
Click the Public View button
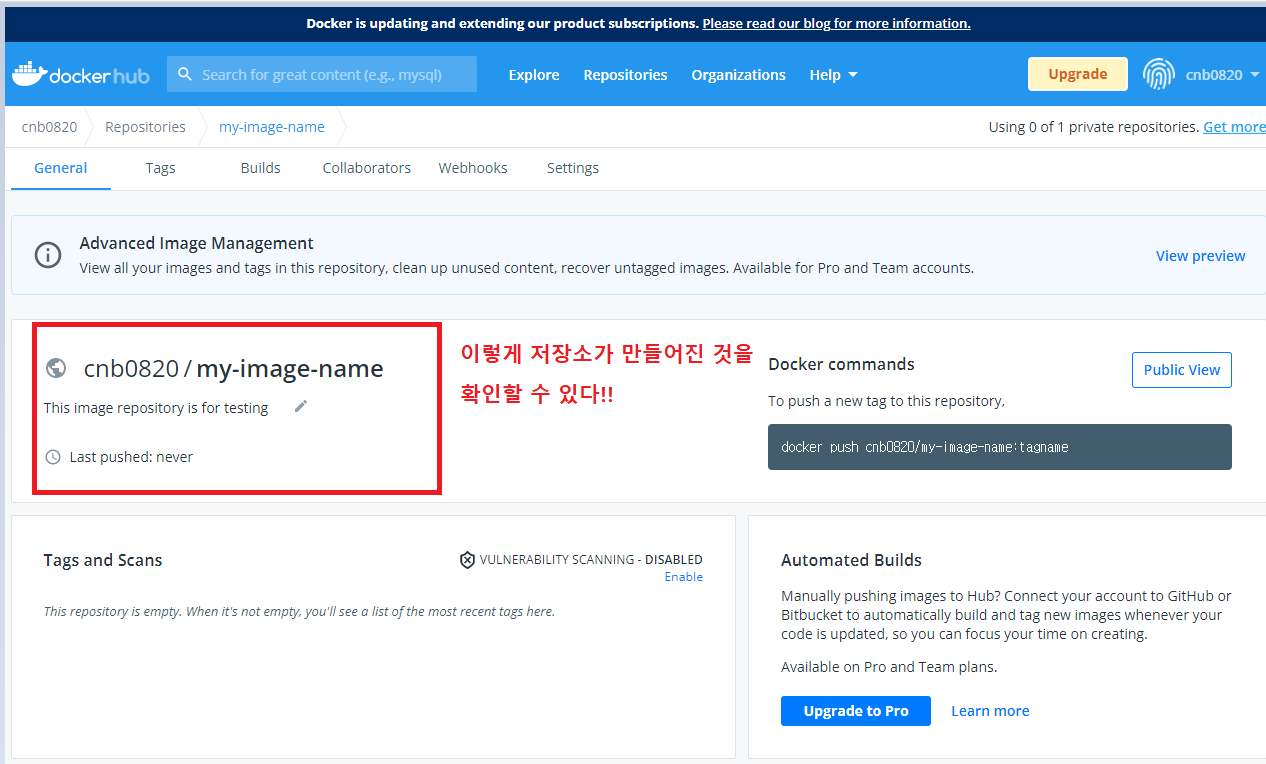1182,370
